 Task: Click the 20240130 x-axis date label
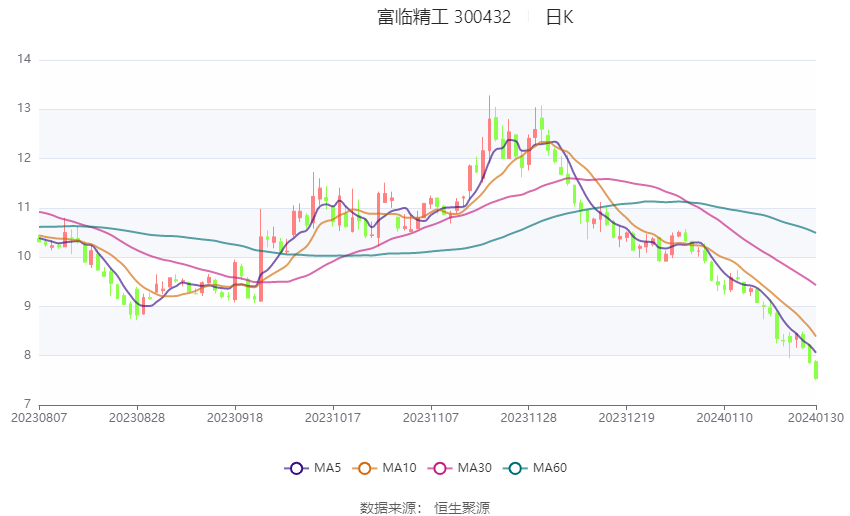pyautogui.click(x=816, y=418)
